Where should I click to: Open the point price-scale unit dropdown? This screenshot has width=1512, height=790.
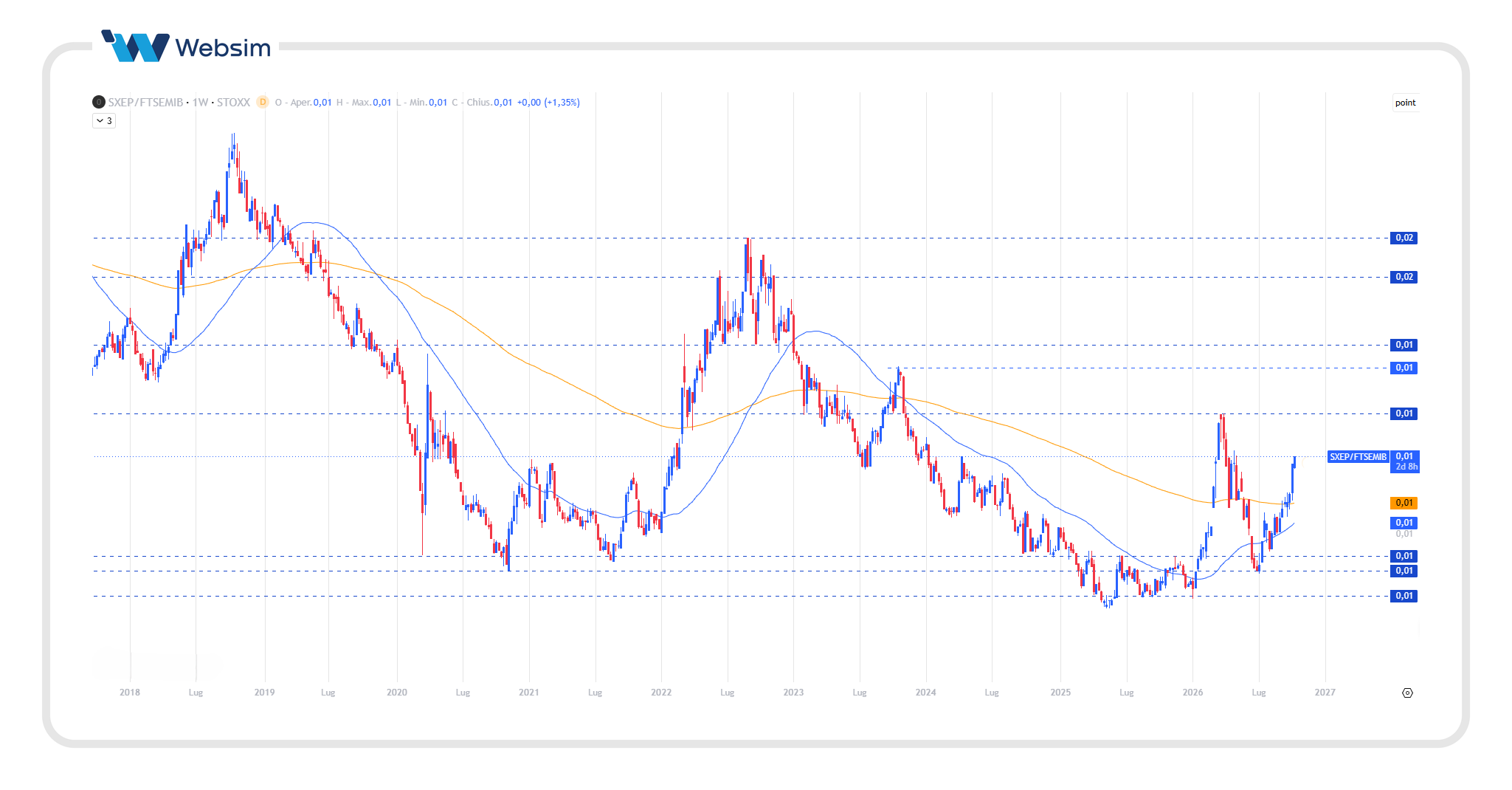point(1405,103)
